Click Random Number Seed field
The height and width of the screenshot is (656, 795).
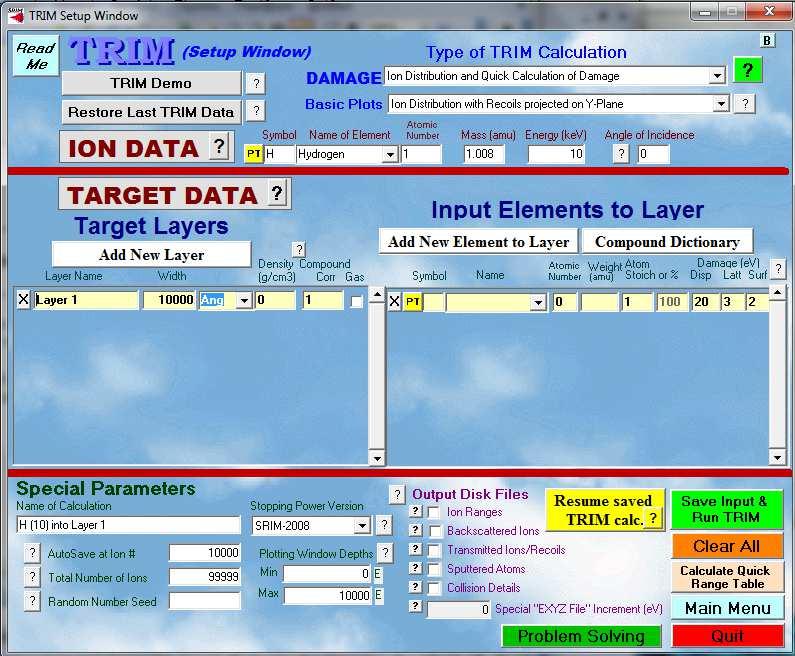(204, 601)
